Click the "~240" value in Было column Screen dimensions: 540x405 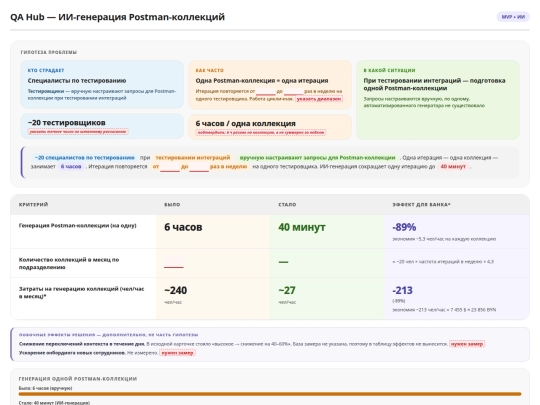pos(176,290)
